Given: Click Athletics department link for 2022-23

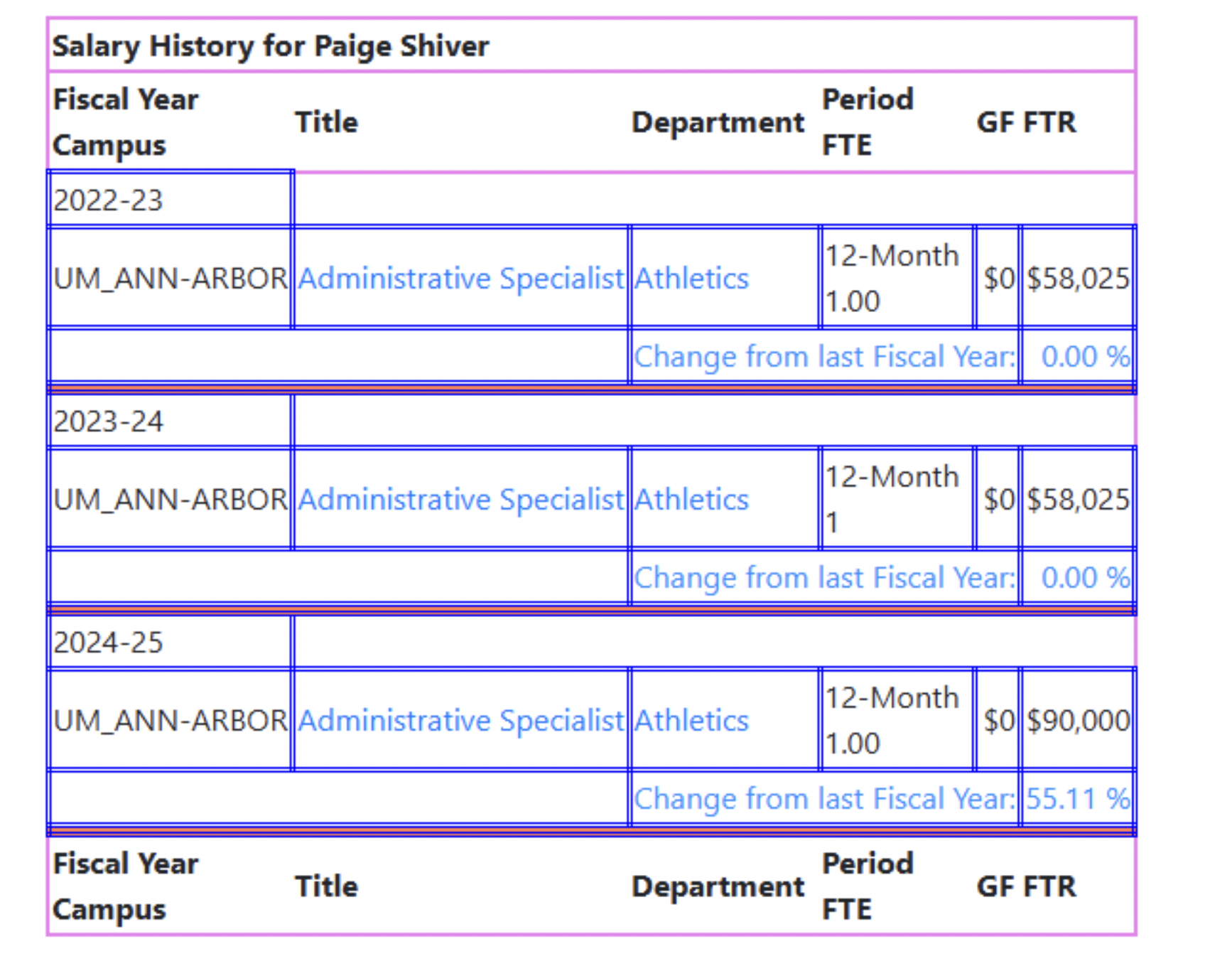Looking at the screenshot, I should pyautogui.click(x=691, y=278).
